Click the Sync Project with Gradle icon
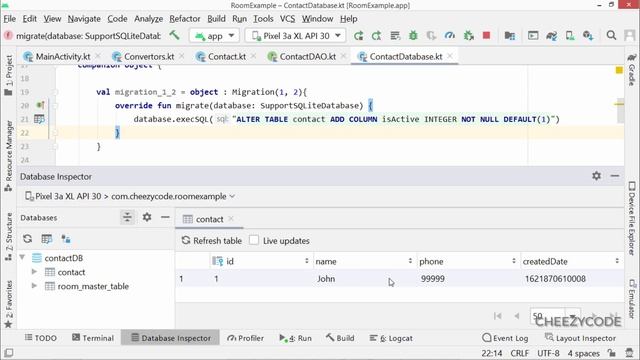This screenshot has width=640, height=360. click(x=551, y=36)
